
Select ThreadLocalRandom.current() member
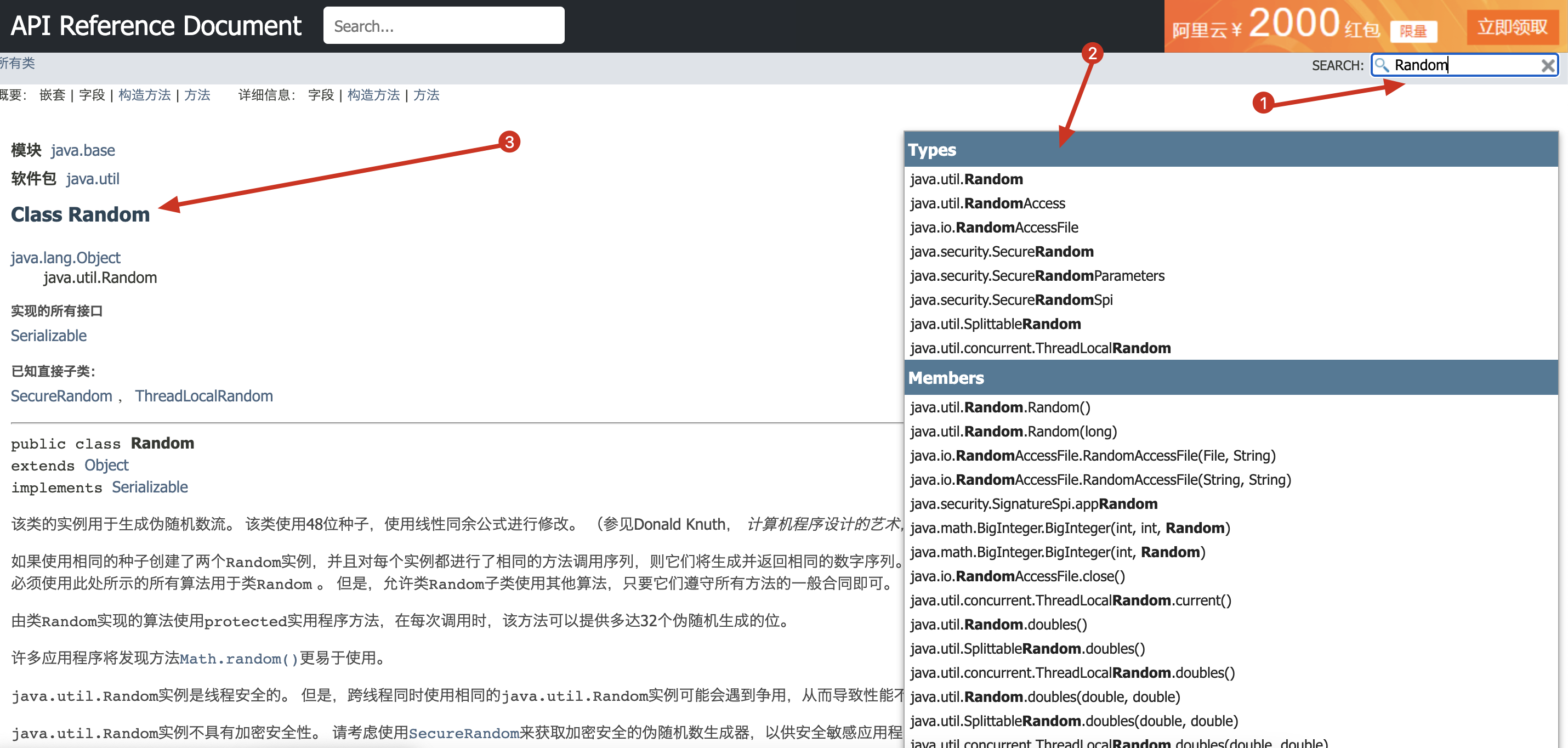pyautogui.click(x=1231, y=600)
